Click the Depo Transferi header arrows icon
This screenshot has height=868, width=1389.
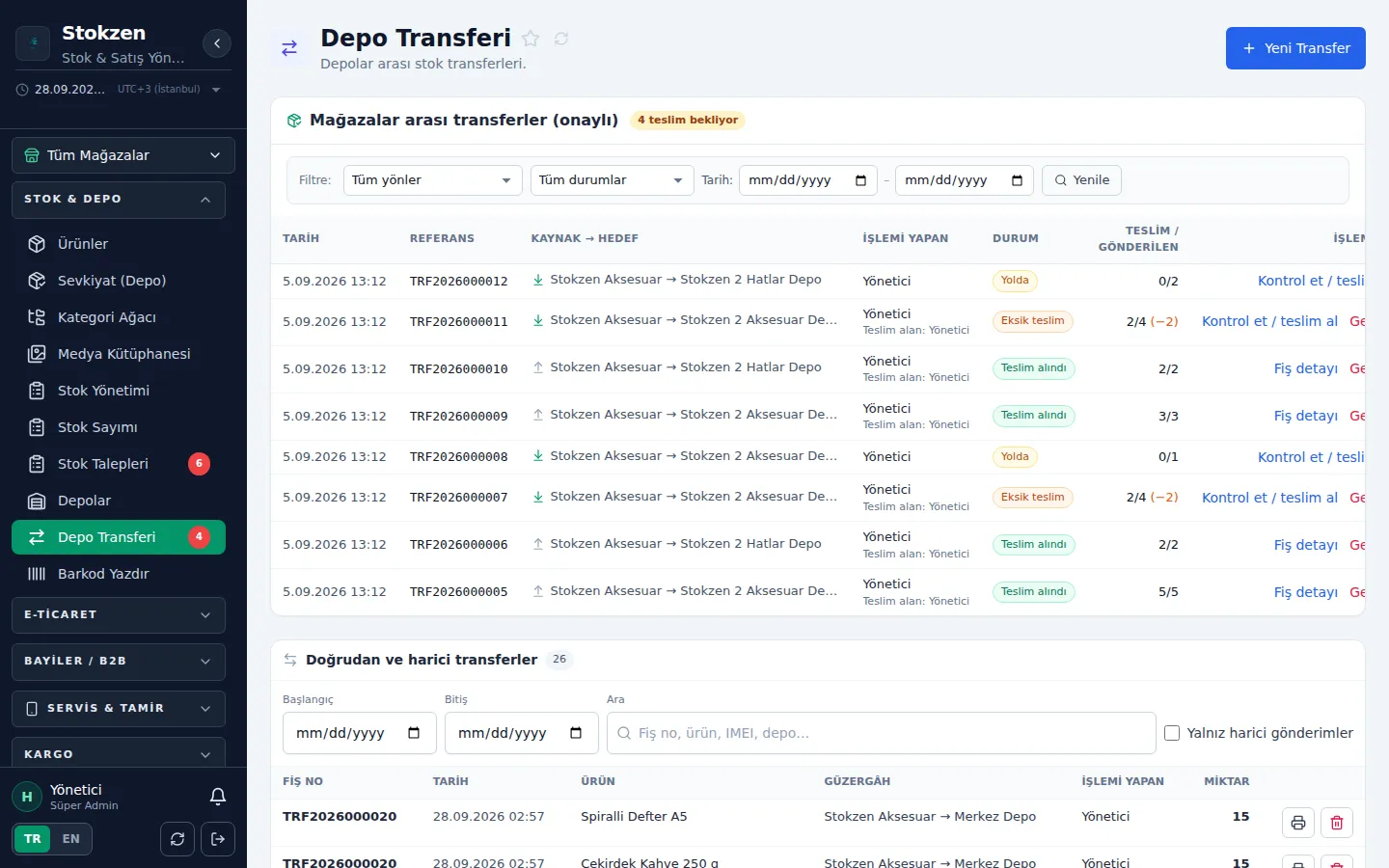pyautogui.click(x=289, y=48)
